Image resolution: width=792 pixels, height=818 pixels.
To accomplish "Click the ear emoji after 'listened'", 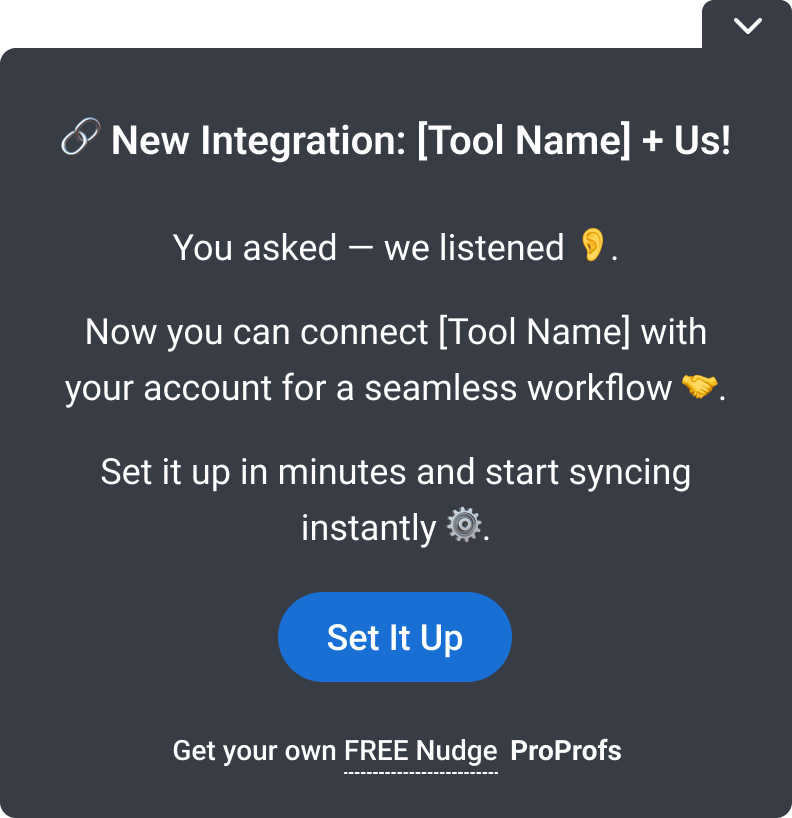I will [x=592, y=246].
